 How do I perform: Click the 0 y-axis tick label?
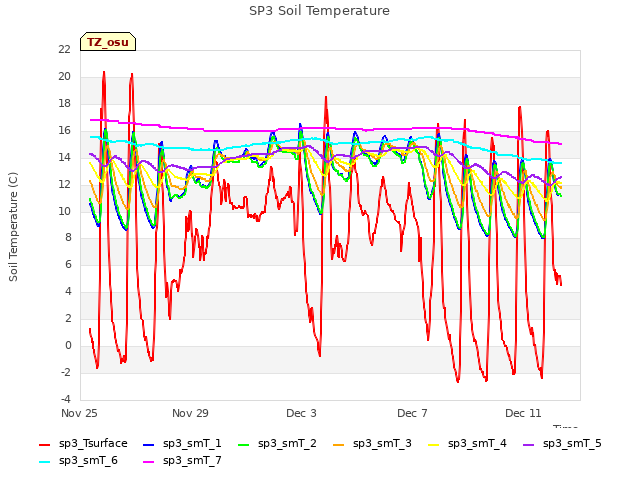point(68,345)
